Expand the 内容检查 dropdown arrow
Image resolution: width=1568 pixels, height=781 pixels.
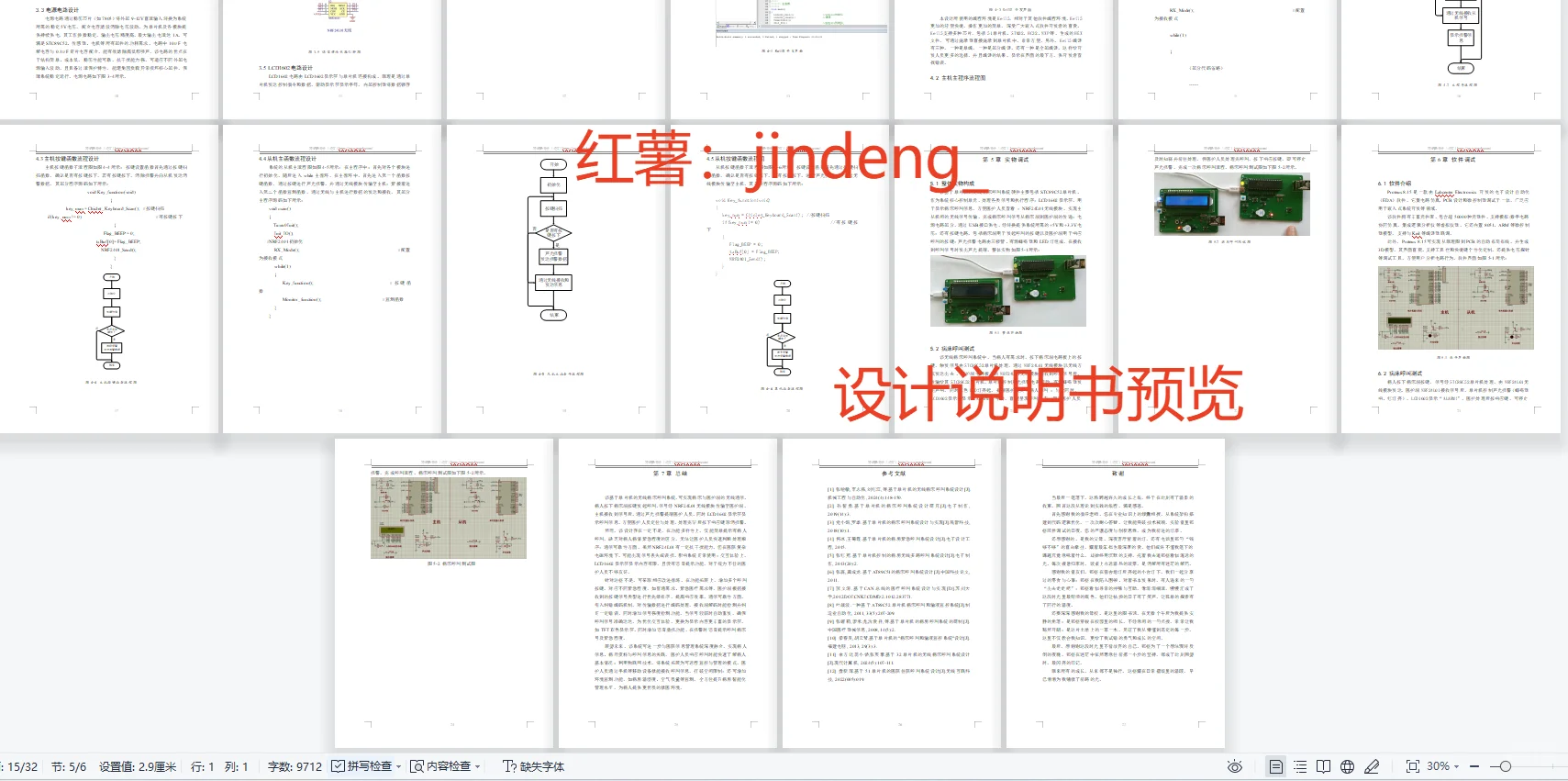tap(478, 766)
